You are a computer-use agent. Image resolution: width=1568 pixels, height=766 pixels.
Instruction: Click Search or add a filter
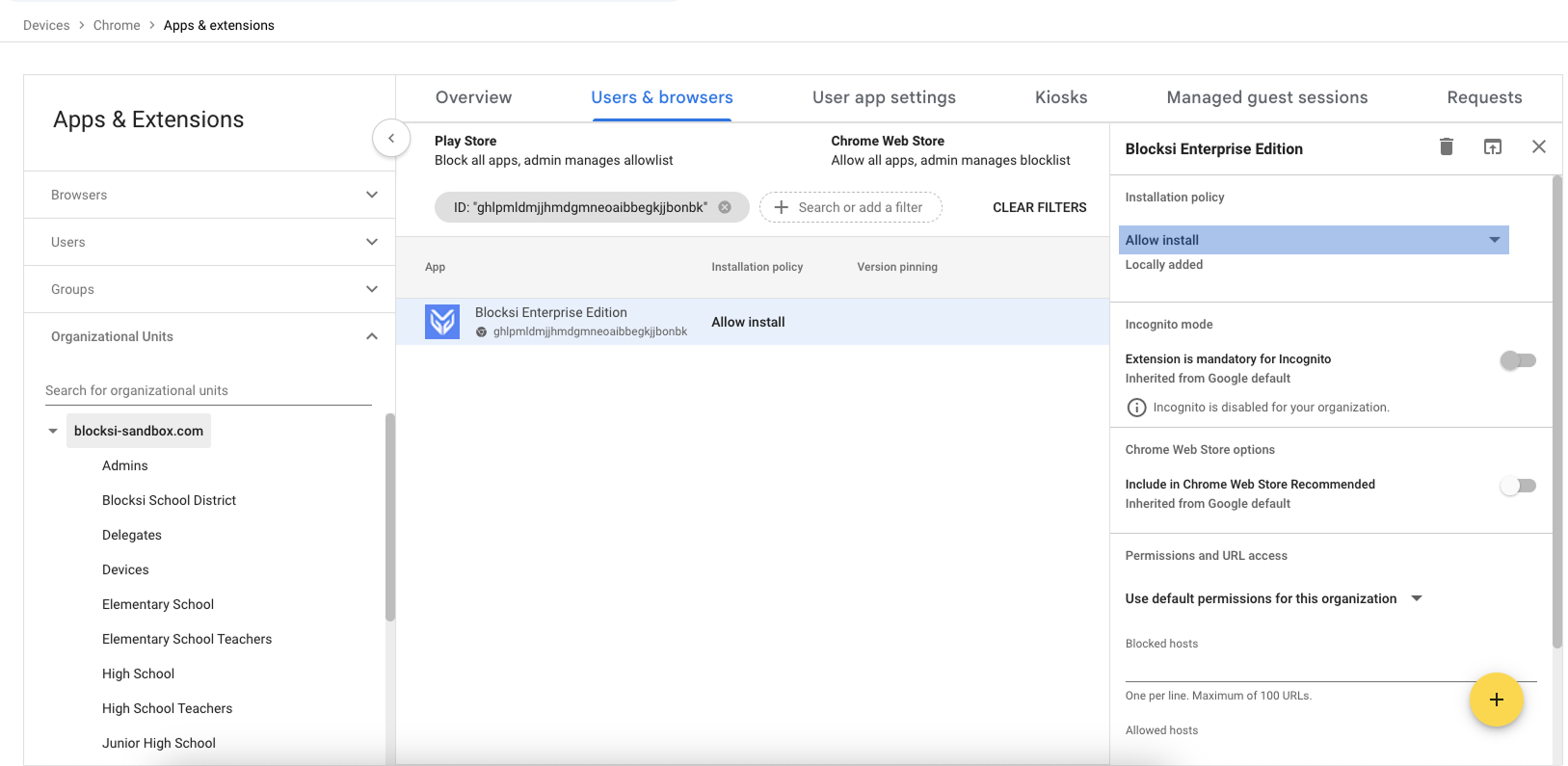pos(851,207)
